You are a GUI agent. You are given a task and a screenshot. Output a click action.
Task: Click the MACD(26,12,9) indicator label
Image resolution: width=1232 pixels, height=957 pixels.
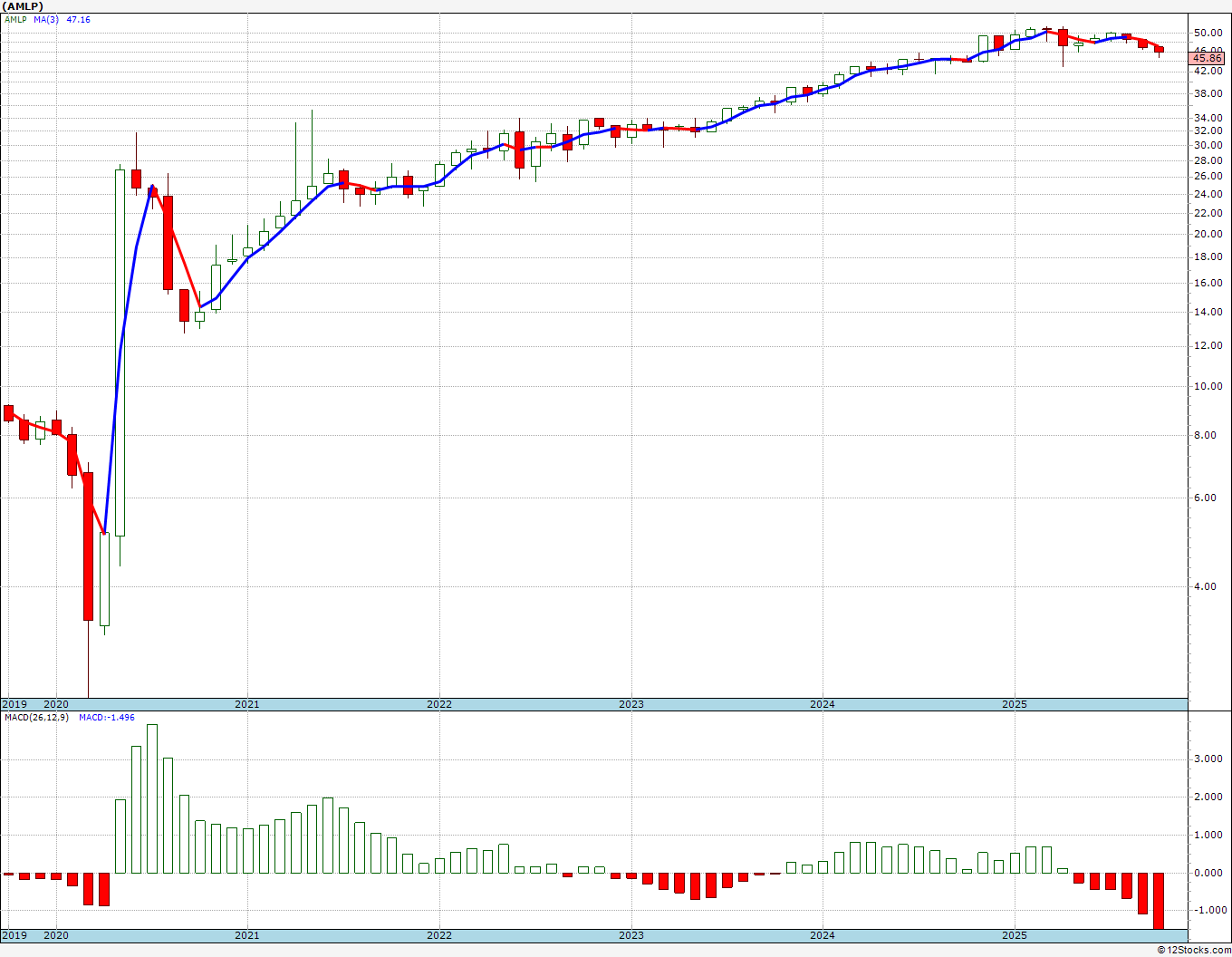37,718
